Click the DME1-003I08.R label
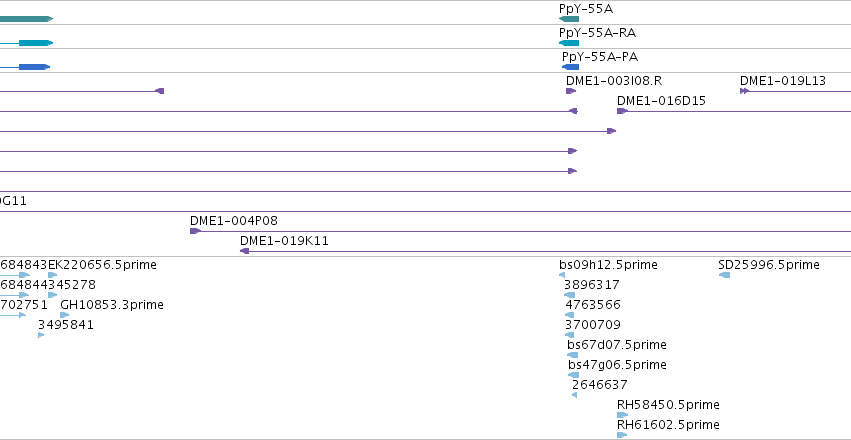This screenshot has height=440, width=851. tap(614, 81)
